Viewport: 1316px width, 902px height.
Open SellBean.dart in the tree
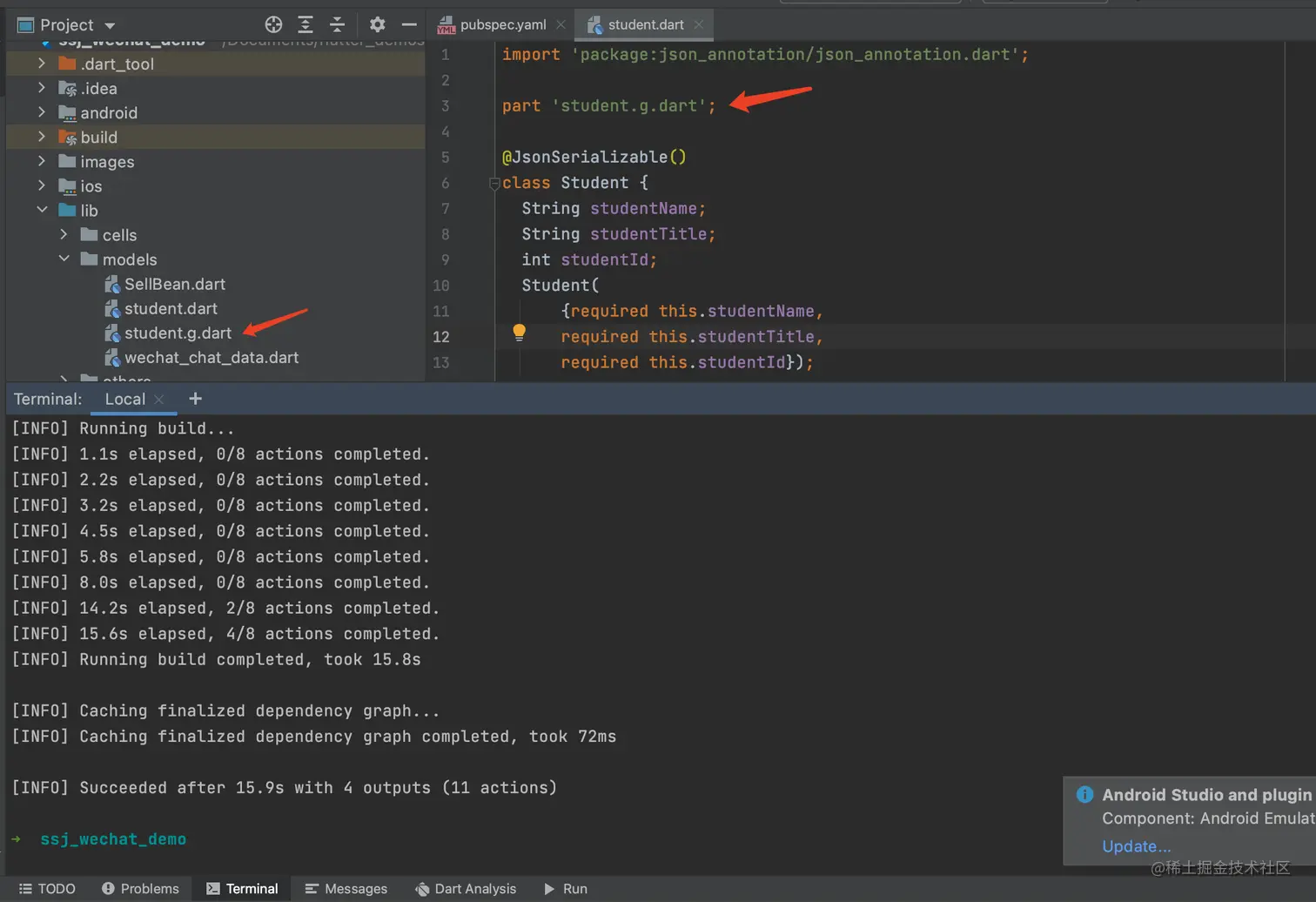tap(175, 284)
